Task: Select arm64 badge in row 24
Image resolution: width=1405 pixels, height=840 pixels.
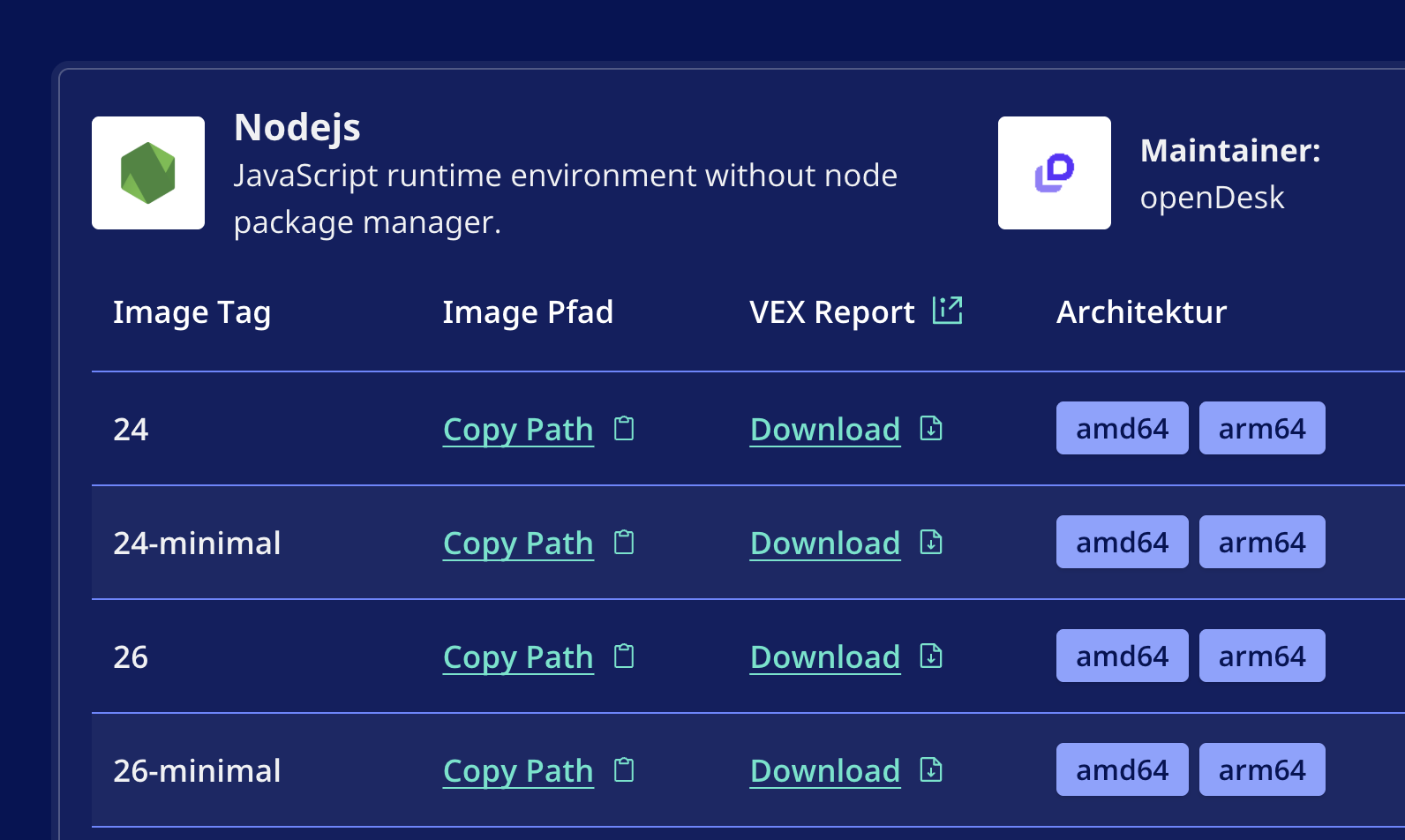Action: coord(1262,428)
